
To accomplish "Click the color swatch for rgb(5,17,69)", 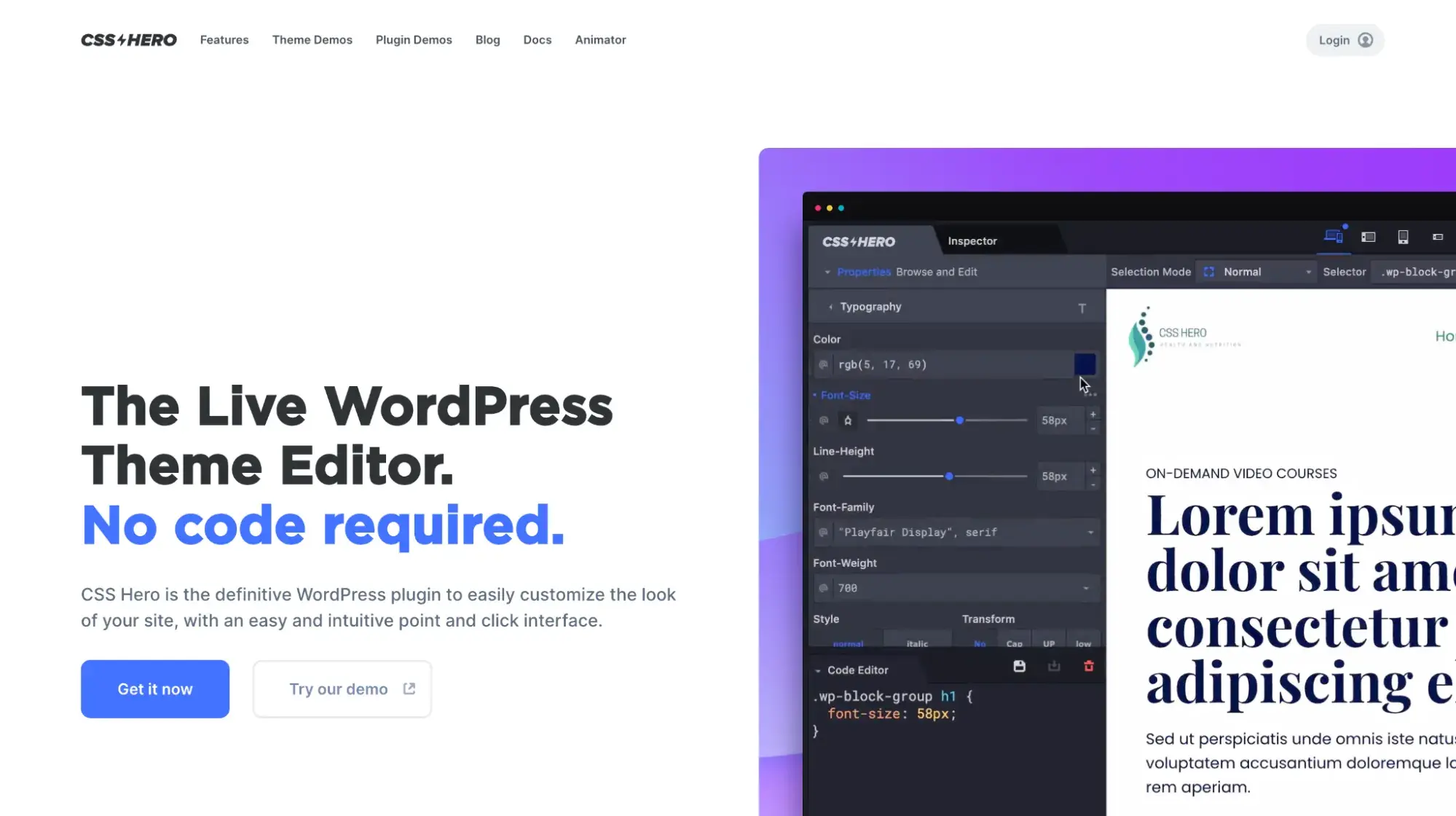I will pyautogui.click(x=1085, y=364).
